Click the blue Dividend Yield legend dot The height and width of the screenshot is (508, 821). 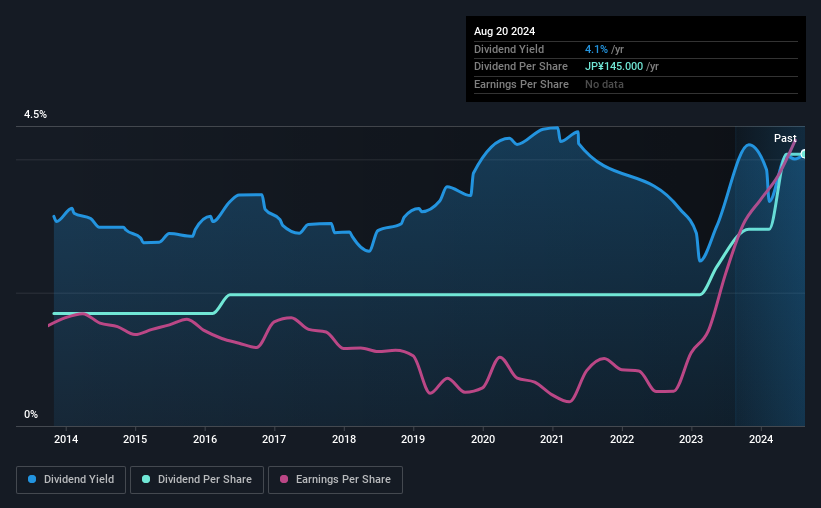coord(32,479)
